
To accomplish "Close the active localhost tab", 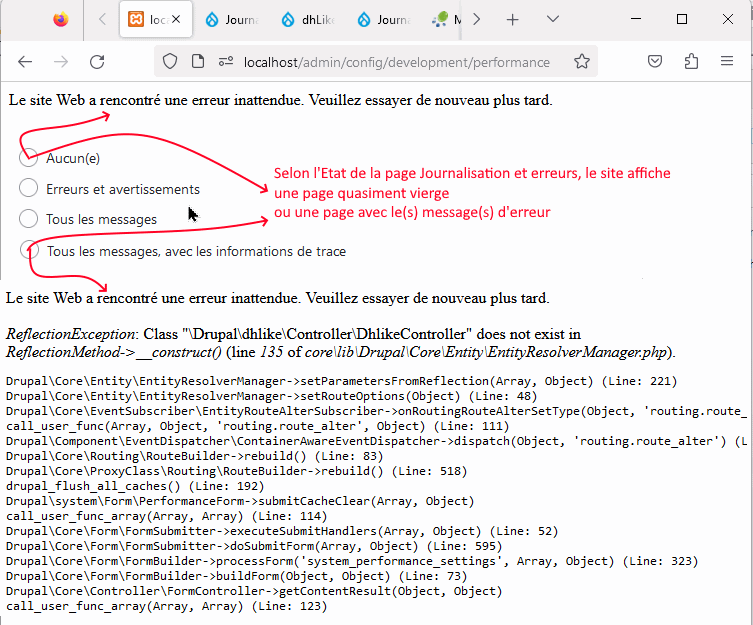I will [x=177, y=20].
